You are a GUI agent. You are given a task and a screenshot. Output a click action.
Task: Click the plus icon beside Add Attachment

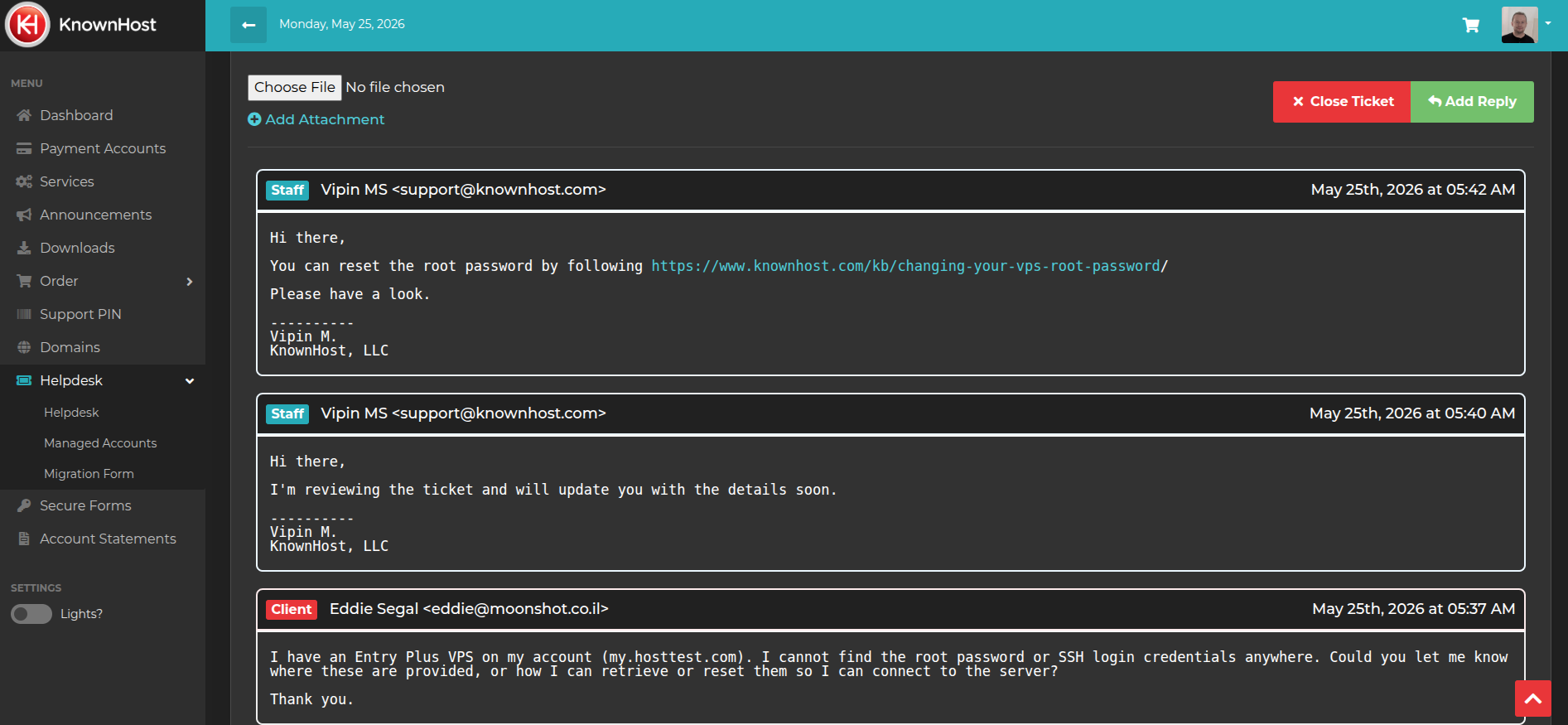pyautogui.click(x=254, y=119)
